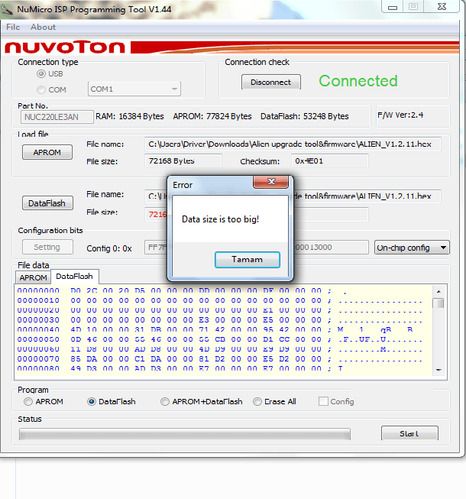Load a file with the DataFlash button
Viewport: 466px width, 499px height.
pyautogui.click(x=47, y=203)
